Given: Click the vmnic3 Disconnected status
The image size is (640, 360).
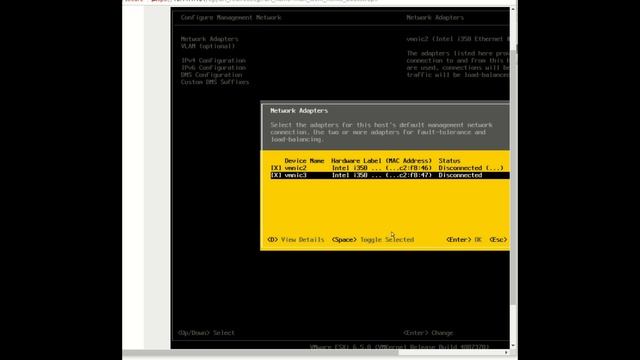Looking at the screenshot, I should point(460,175).
